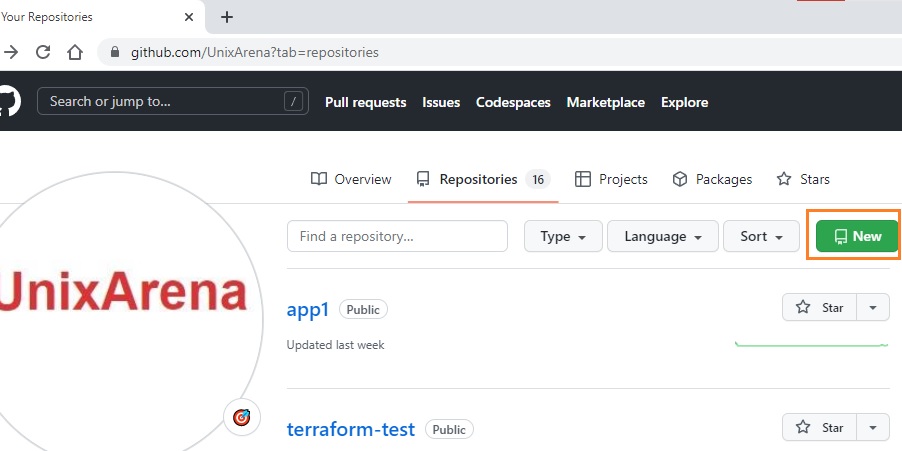Open Codespaces page
The width and height of the screenshot is (902, 451).
point(513,102)
